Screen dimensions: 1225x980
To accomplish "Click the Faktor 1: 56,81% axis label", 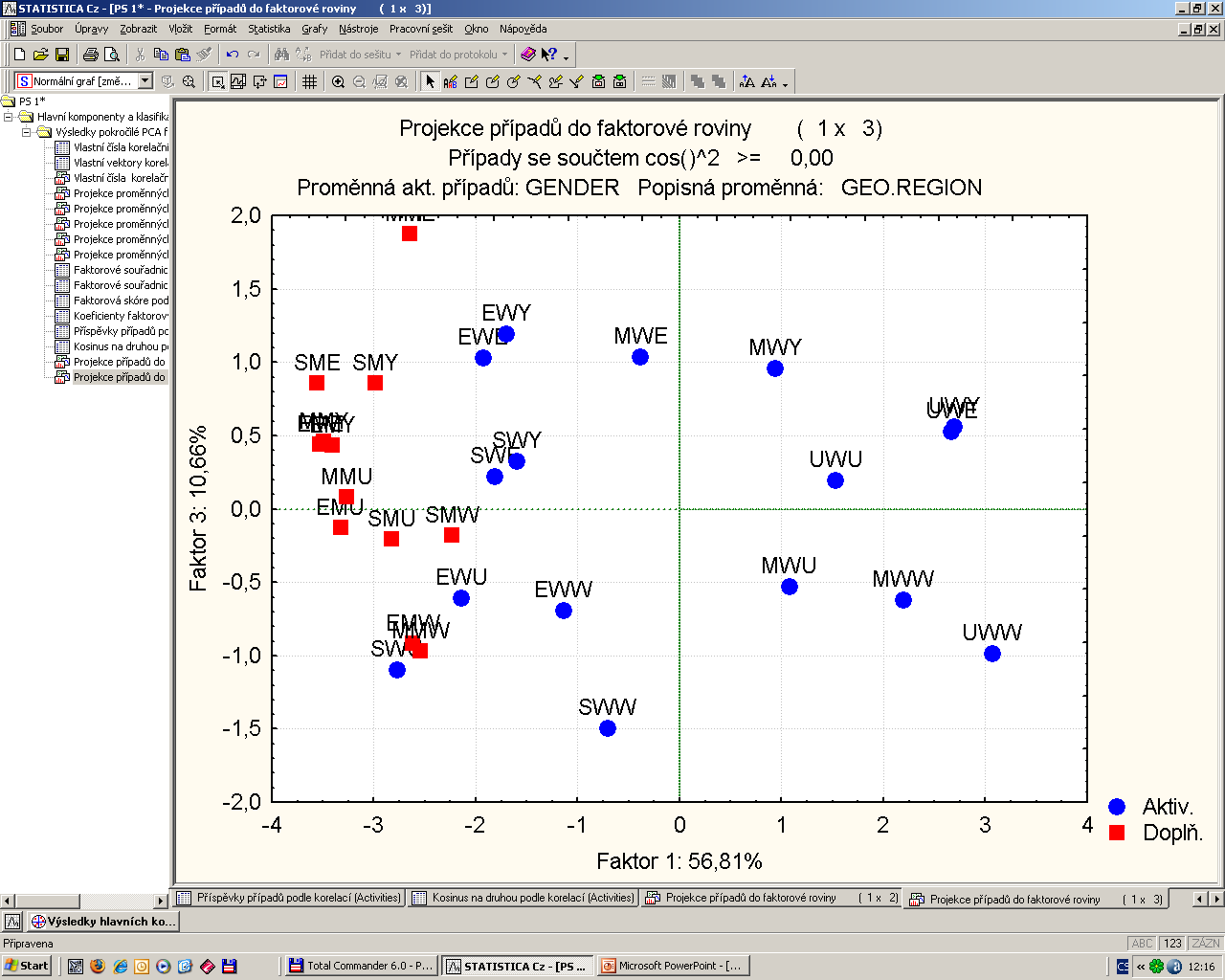I will (x=679, y=861).
